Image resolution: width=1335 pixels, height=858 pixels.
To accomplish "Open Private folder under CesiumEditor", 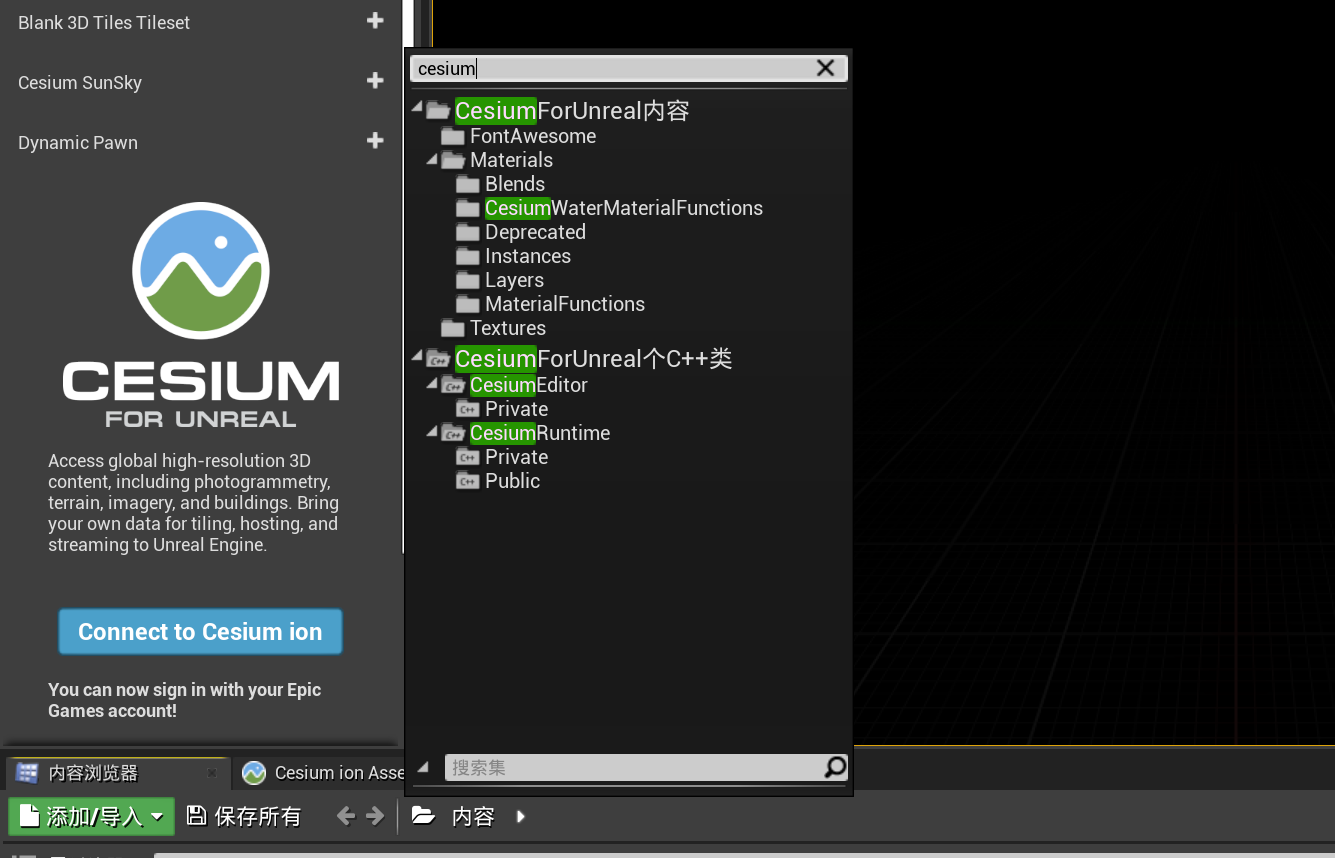I will click(x=516, y=409).
